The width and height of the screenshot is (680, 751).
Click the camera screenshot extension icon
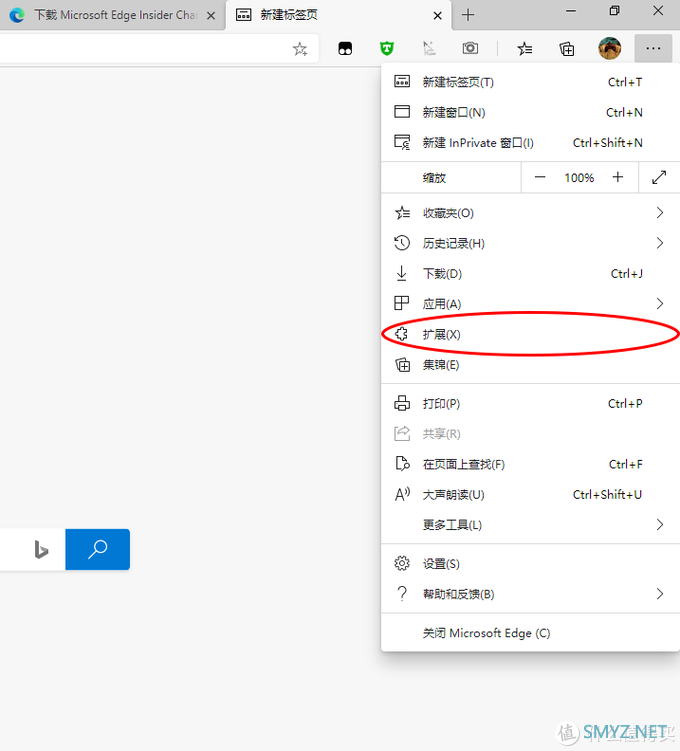tap(470, 48)
